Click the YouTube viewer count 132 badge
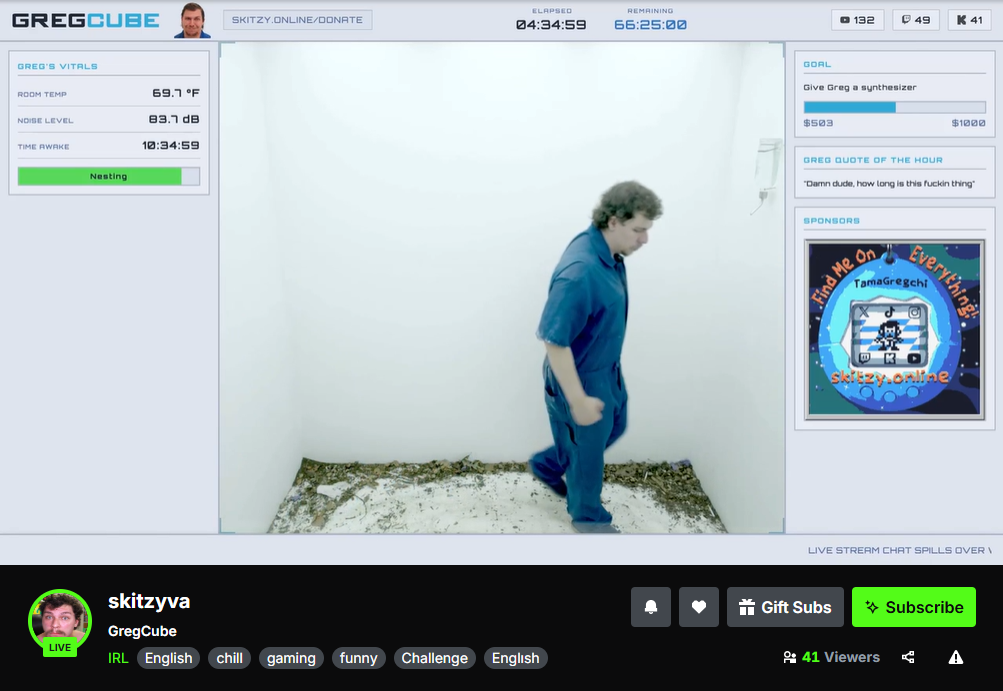The width and height of the screenshot is (1003, 691). pyautogui.click(x=857, y=20)
